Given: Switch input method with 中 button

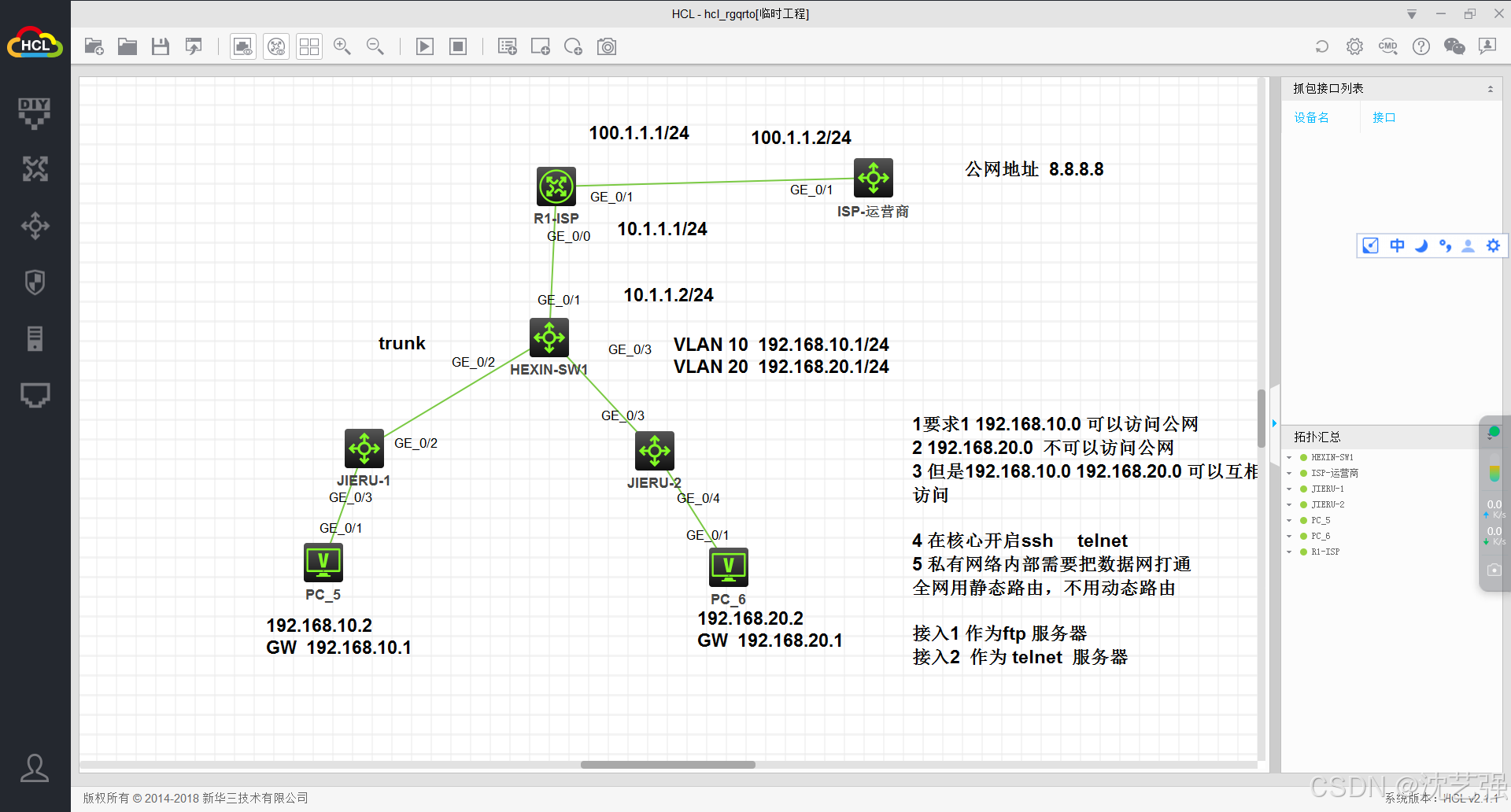Looking at the screenshot, I should pos(1397,245).
